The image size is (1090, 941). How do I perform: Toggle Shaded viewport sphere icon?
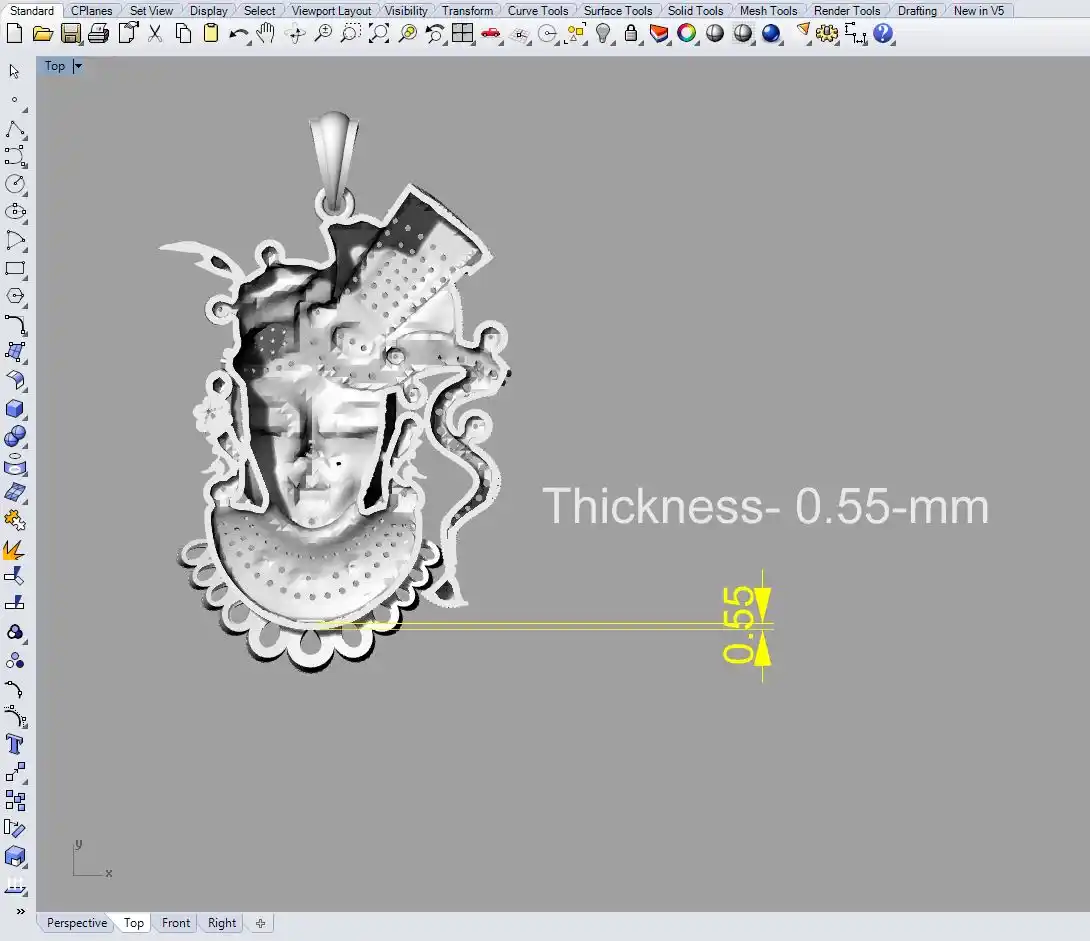[715, 34]
